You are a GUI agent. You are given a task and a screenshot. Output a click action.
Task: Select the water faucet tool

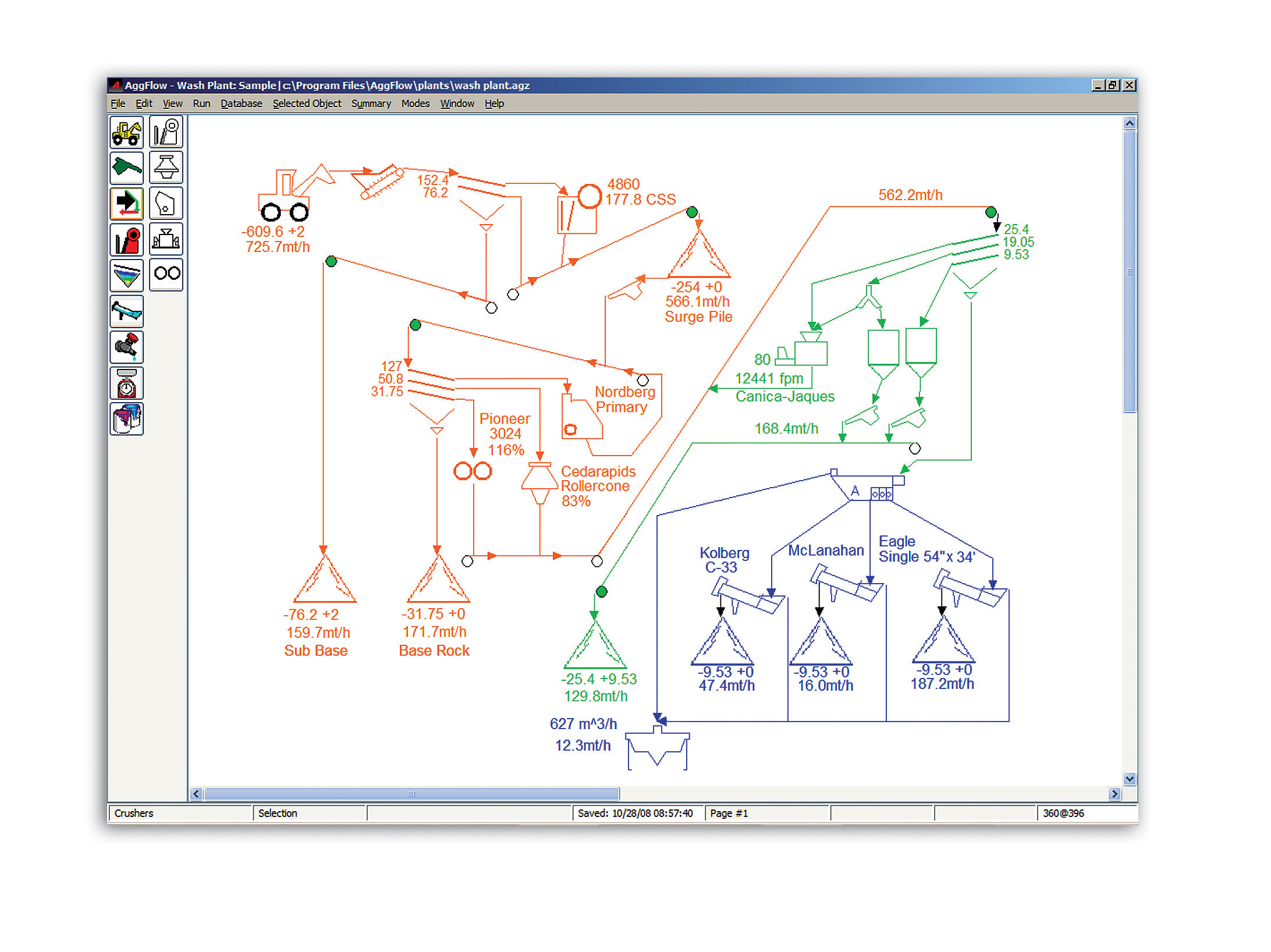coord(127,347)
